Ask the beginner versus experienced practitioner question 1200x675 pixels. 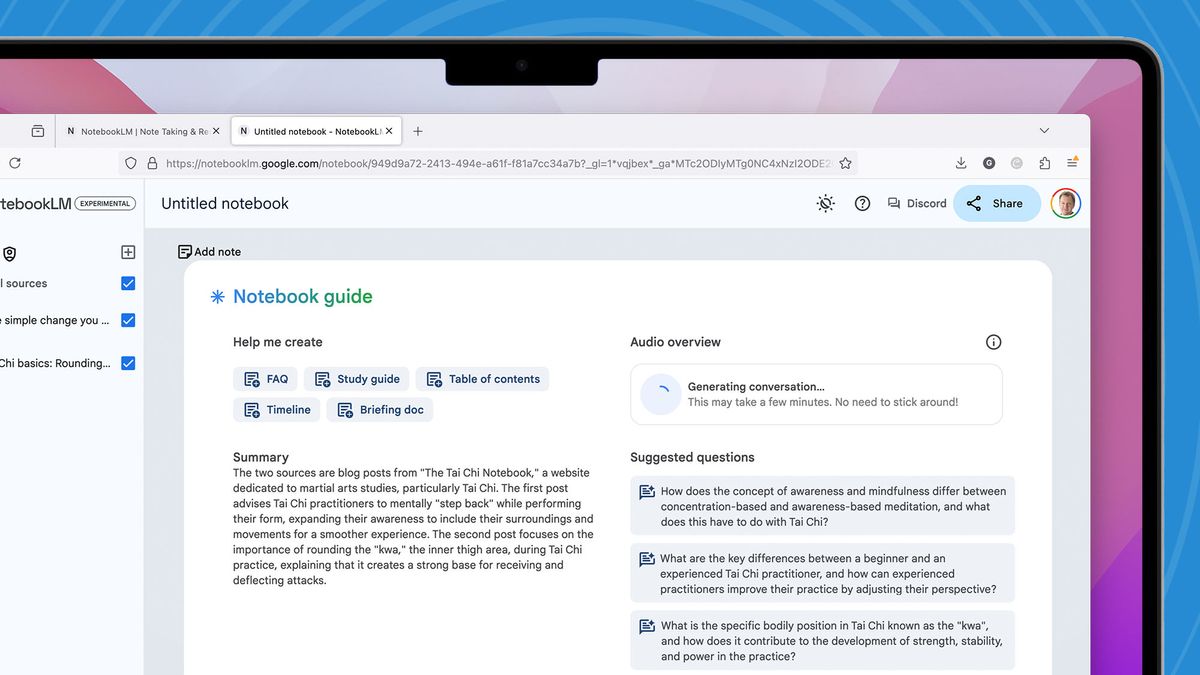(823, 574)
